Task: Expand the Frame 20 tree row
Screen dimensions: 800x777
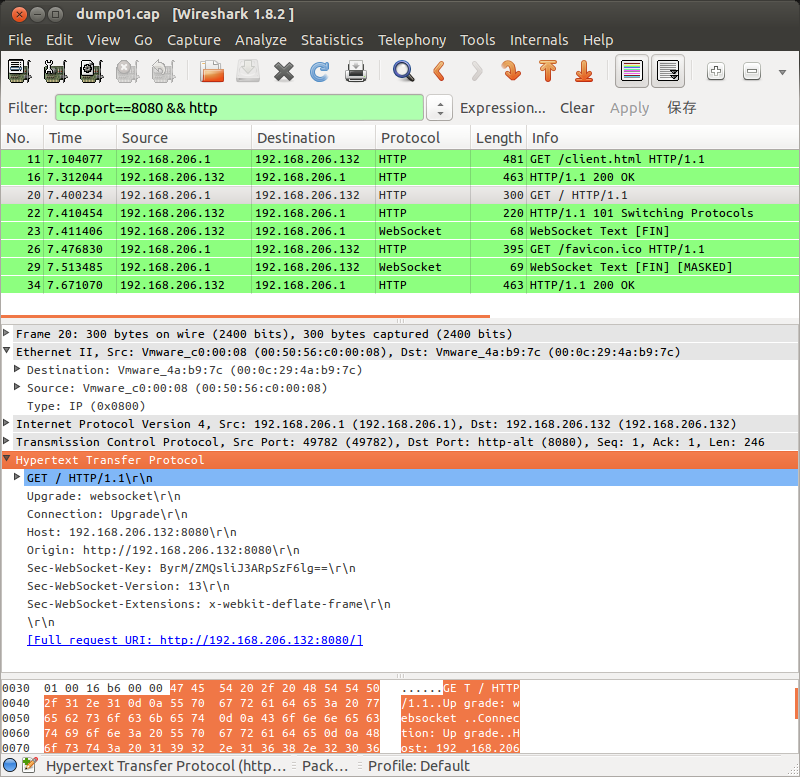Action: coord(7,333)
